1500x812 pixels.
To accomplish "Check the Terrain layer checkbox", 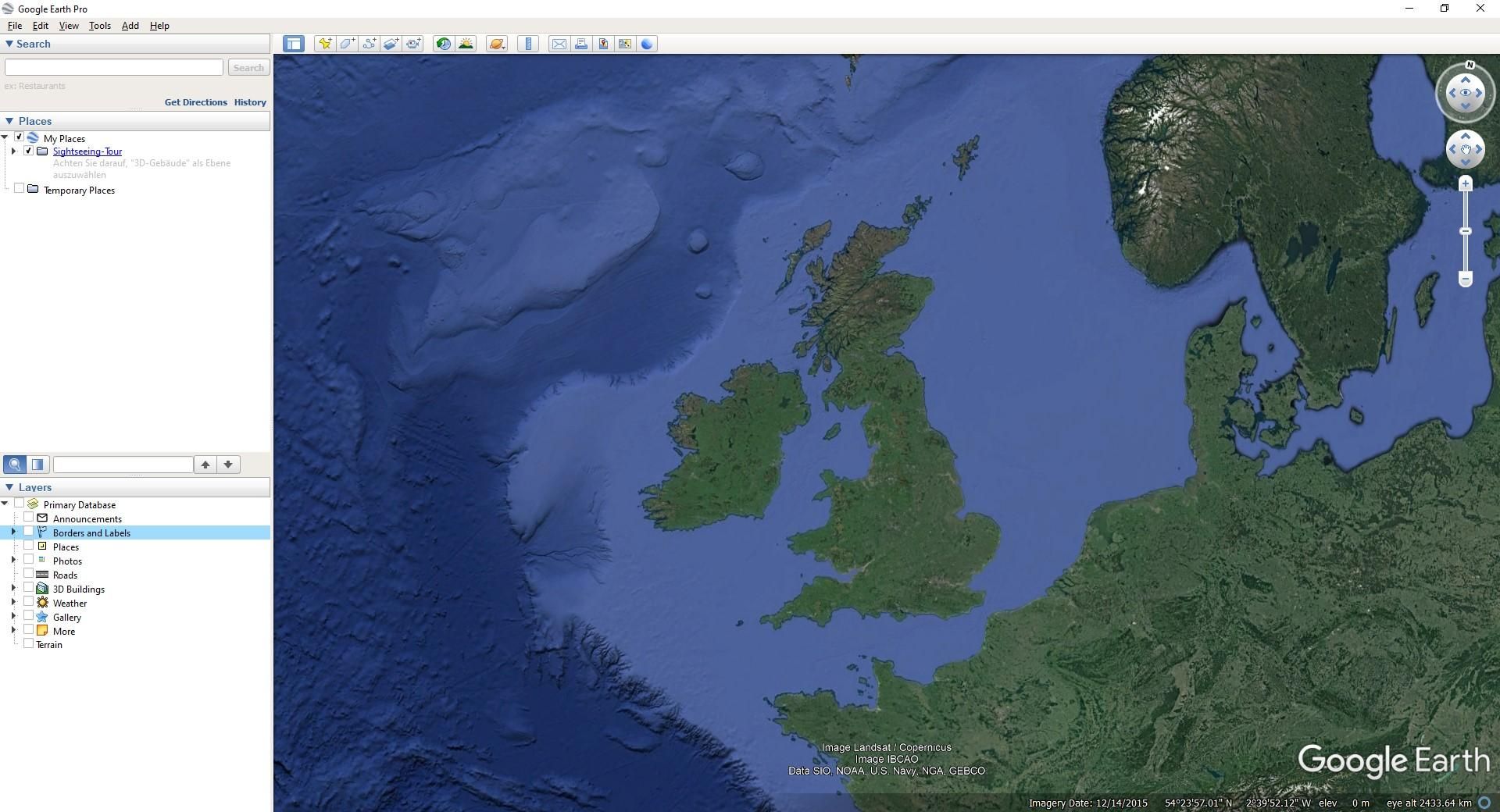I will point(28,644).
